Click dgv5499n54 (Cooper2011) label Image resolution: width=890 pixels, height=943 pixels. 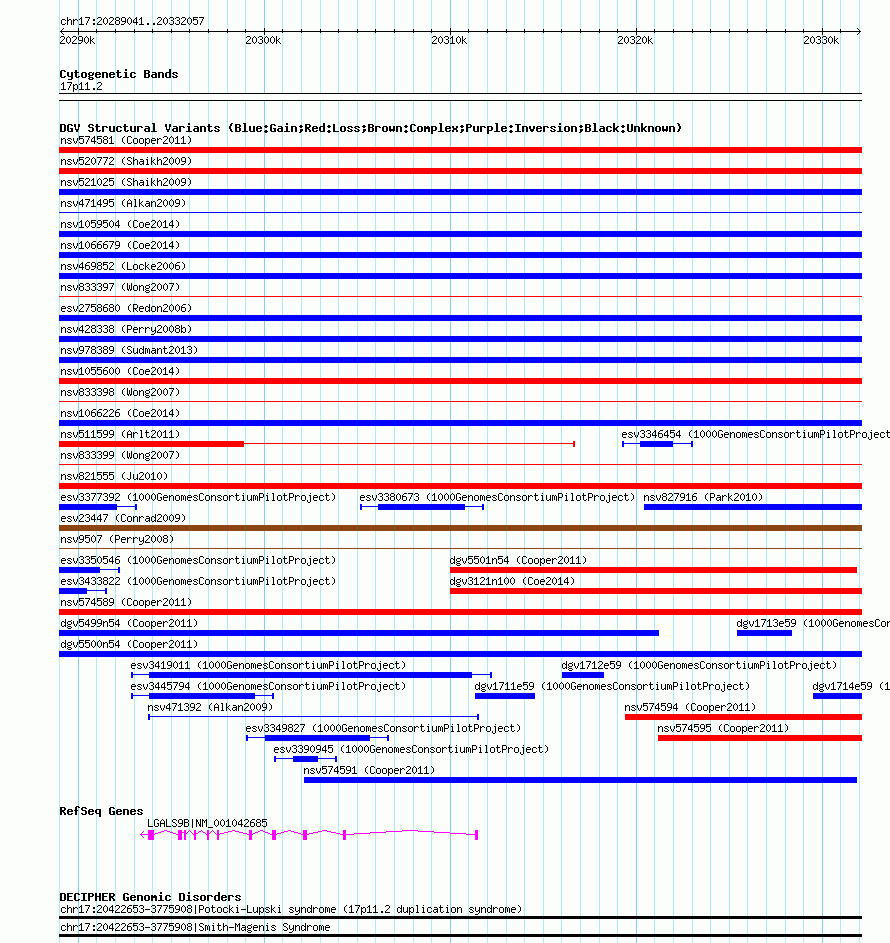coord(129,623)
